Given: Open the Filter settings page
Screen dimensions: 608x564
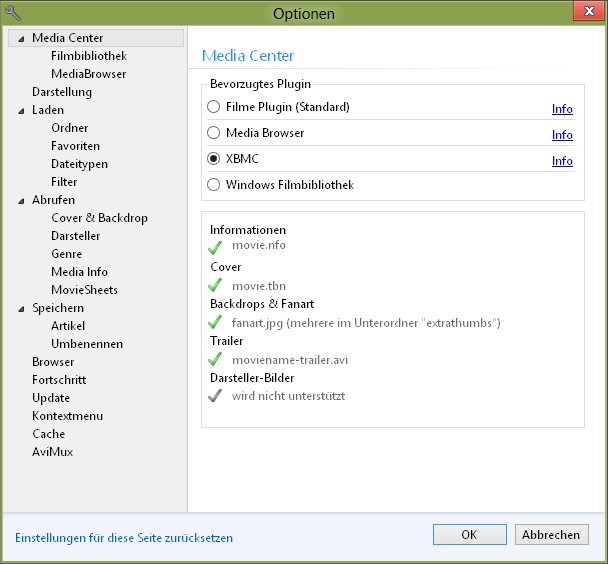Looking at the screenshot, I should click(x=64, y=182).
